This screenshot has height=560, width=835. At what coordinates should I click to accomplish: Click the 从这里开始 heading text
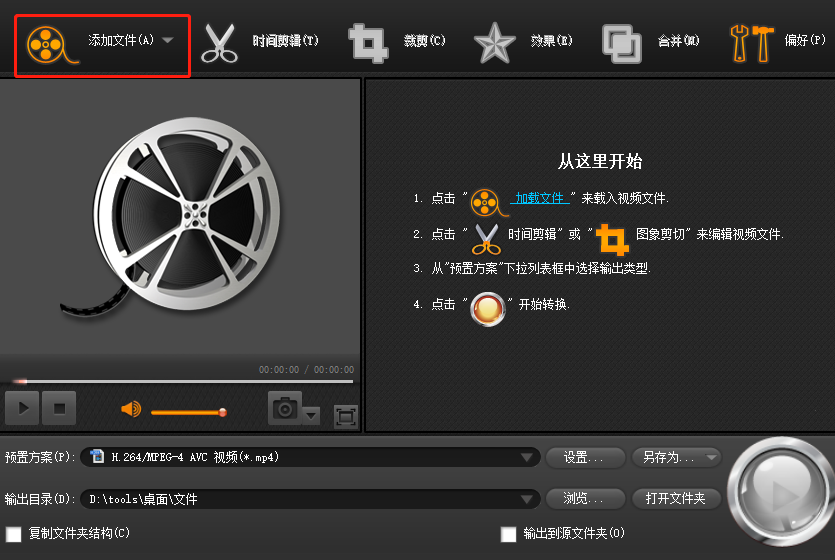click(x=600, y=161)
